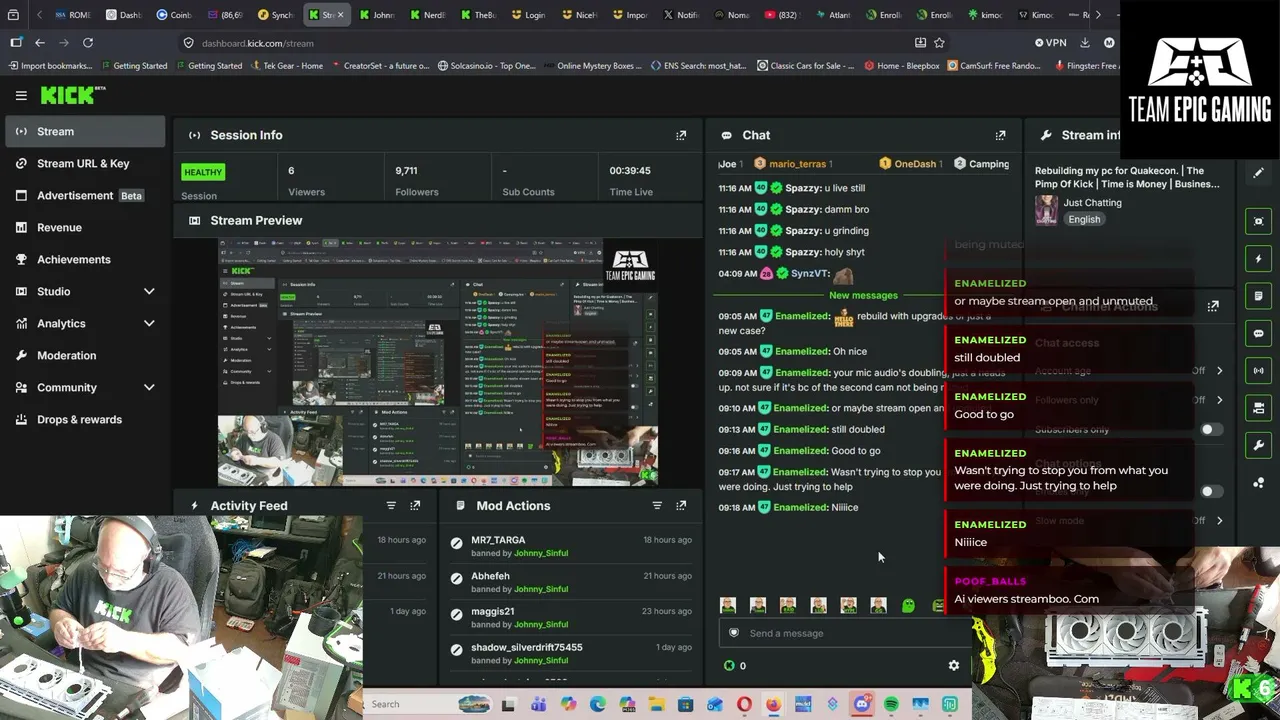Toggle Subscribers only chat mode
This screenshot has height=720, width=1280.
tap(1211, 430)
